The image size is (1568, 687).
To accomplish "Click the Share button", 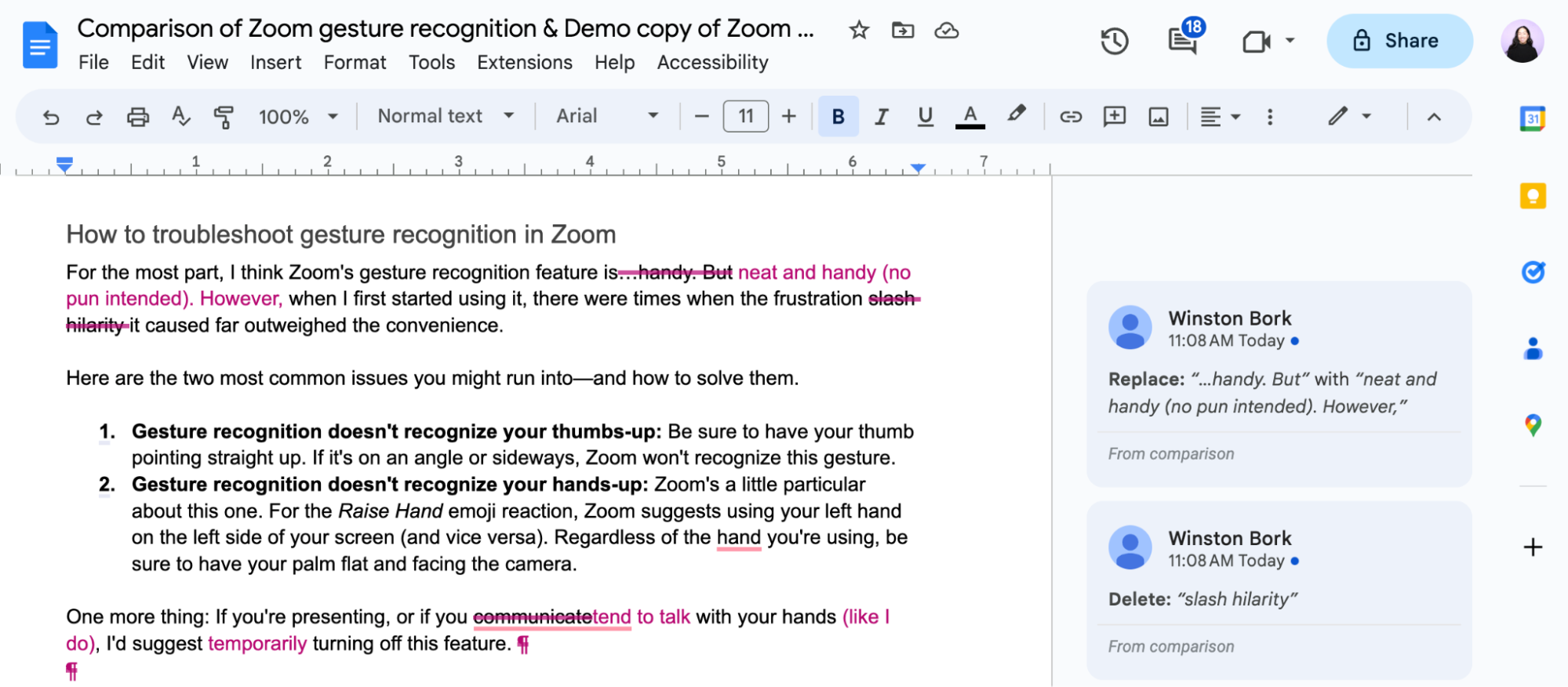I will 1399,41.
